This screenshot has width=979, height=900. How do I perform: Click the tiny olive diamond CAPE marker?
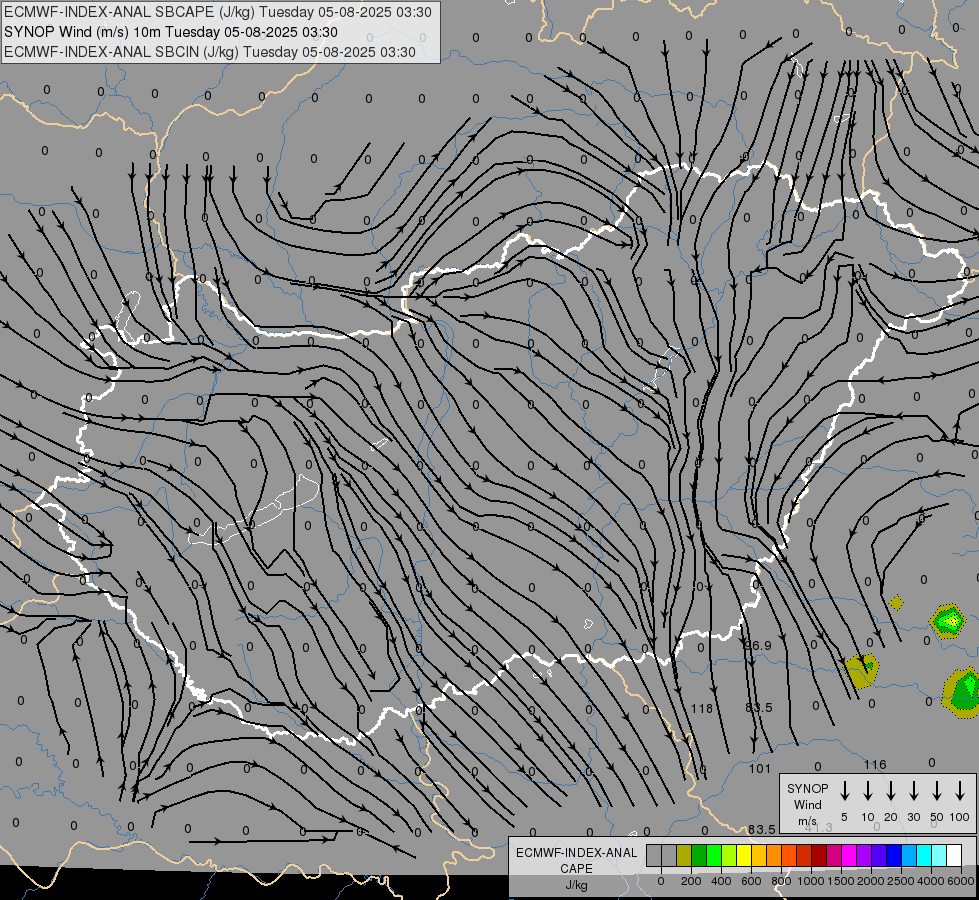coord(896,602)
